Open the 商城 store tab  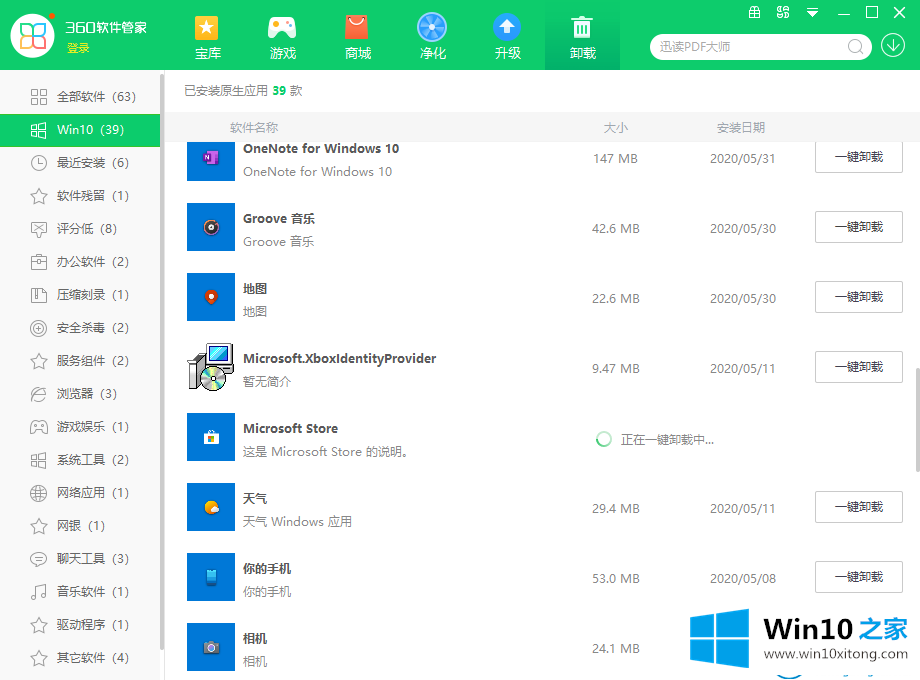[357, 38]
